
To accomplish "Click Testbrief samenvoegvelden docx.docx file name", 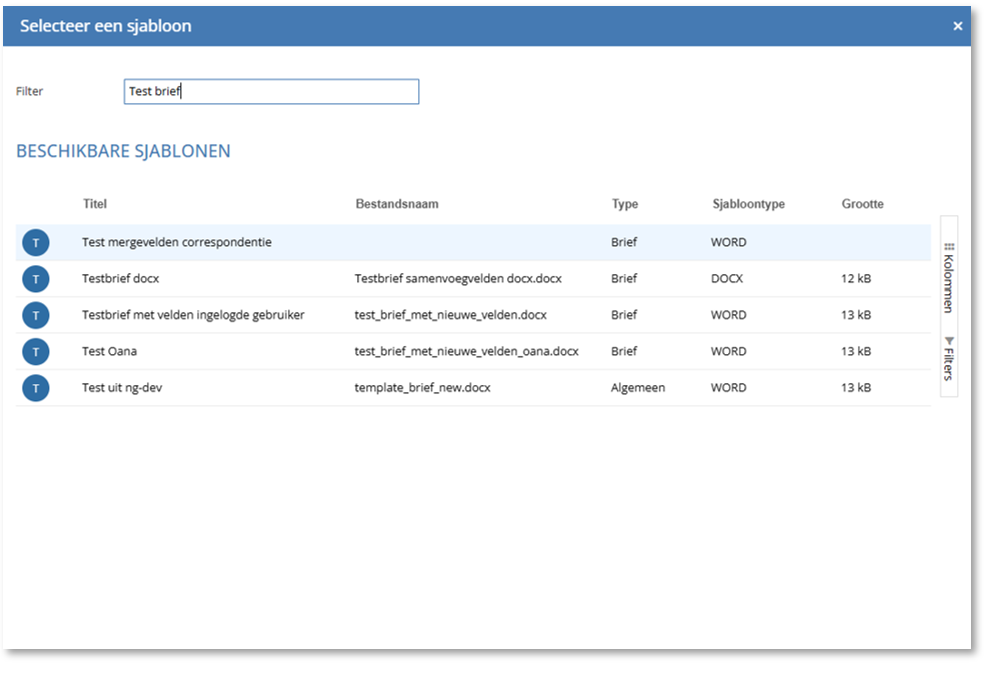I will point(458,279).
